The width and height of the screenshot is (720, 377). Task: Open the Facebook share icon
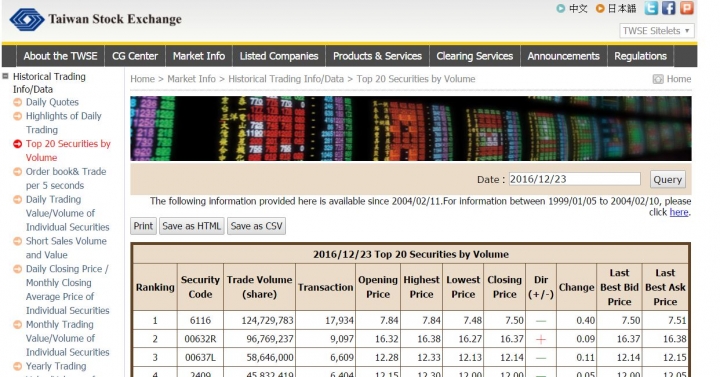point(669,8)
